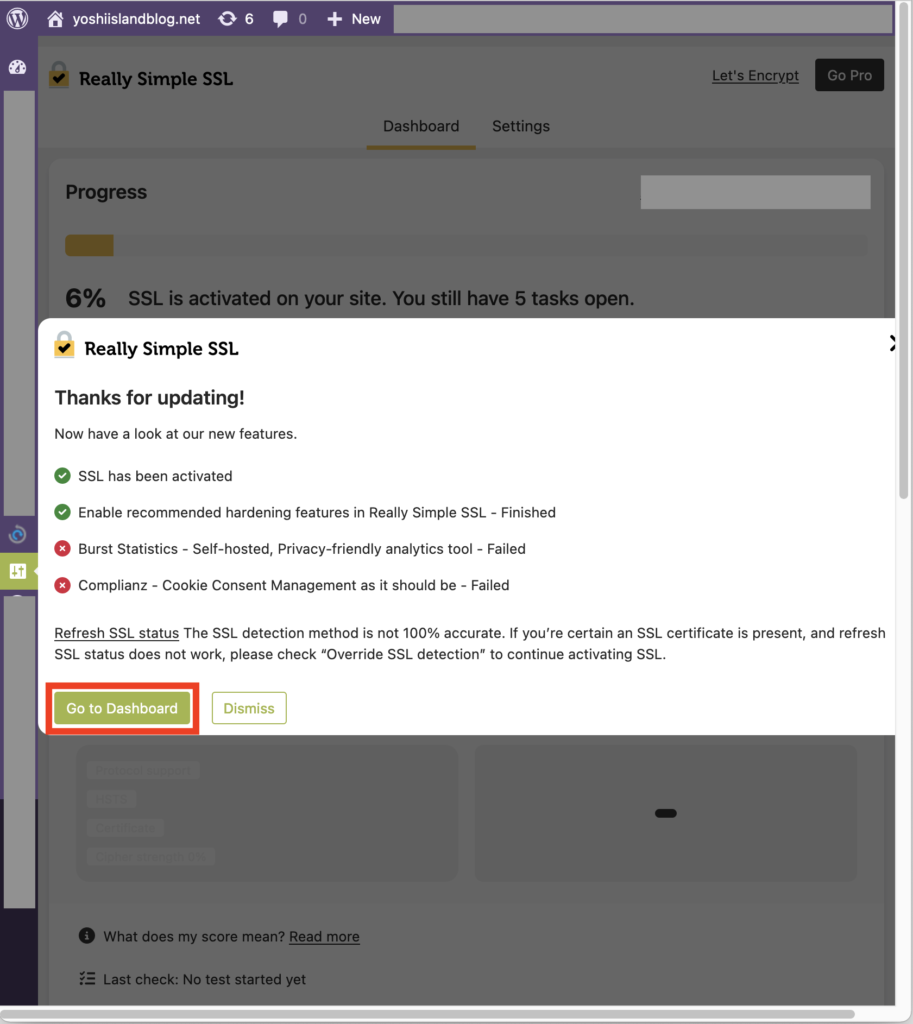Screen dimensions: 913x1024
Task: Click the home icon in admin bar
Action: click(x=56, y=19)
